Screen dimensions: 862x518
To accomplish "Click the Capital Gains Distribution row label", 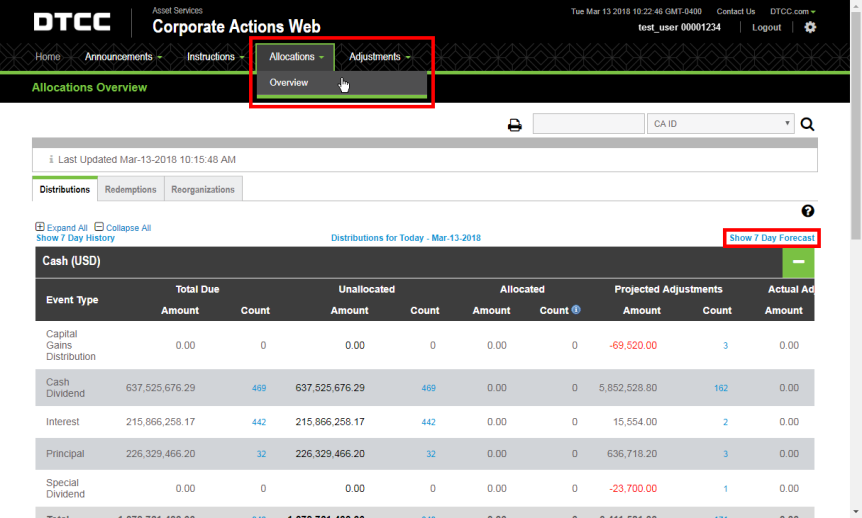I will 71,345.
